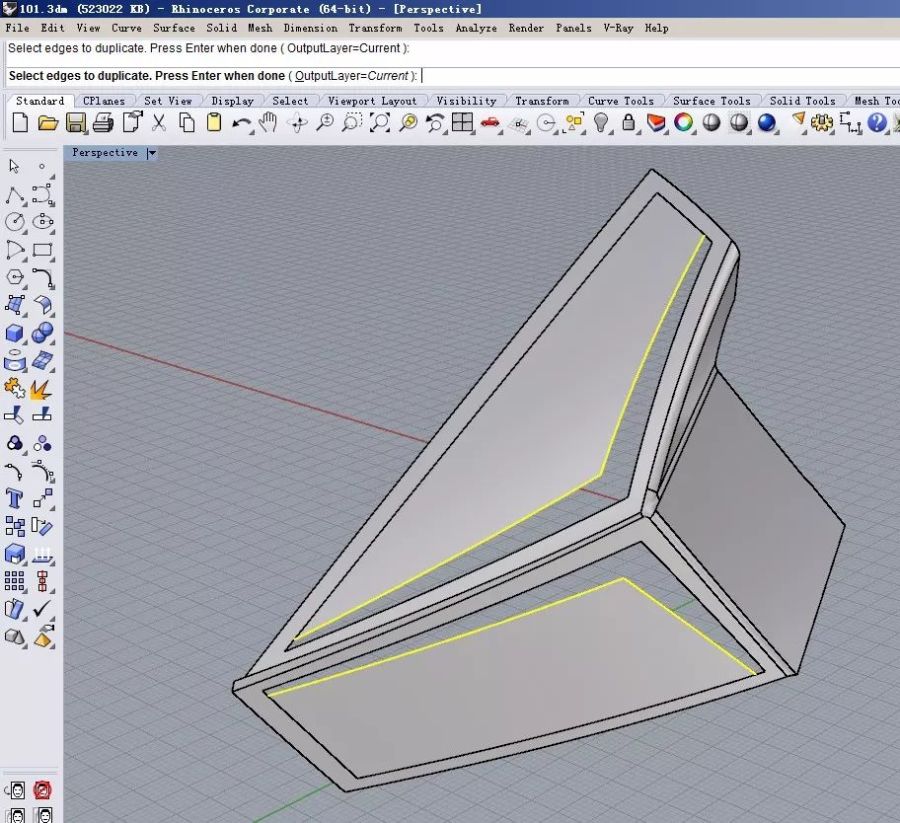The image size is (900, 823).
Task: Click the color wheel icon
Action: (x=684, y=123)
